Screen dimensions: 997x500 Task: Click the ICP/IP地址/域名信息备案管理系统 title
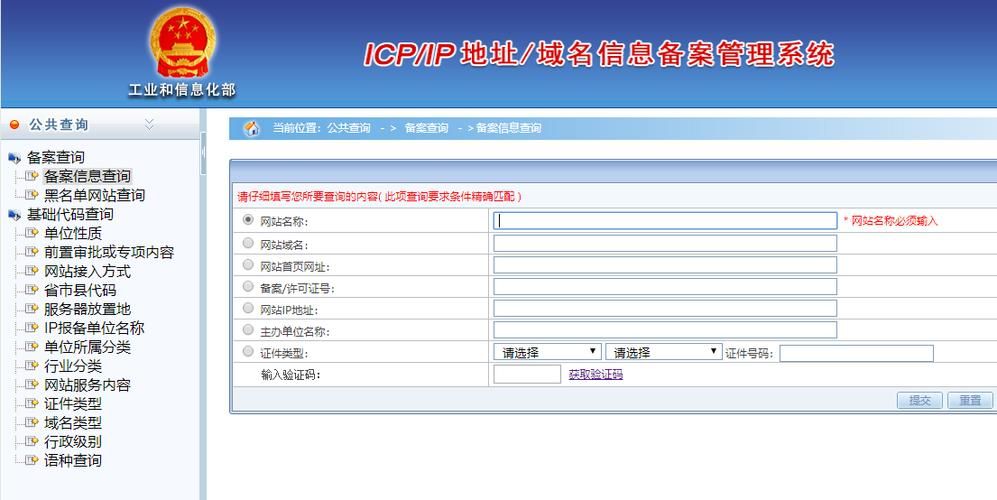tap(598, 55)
